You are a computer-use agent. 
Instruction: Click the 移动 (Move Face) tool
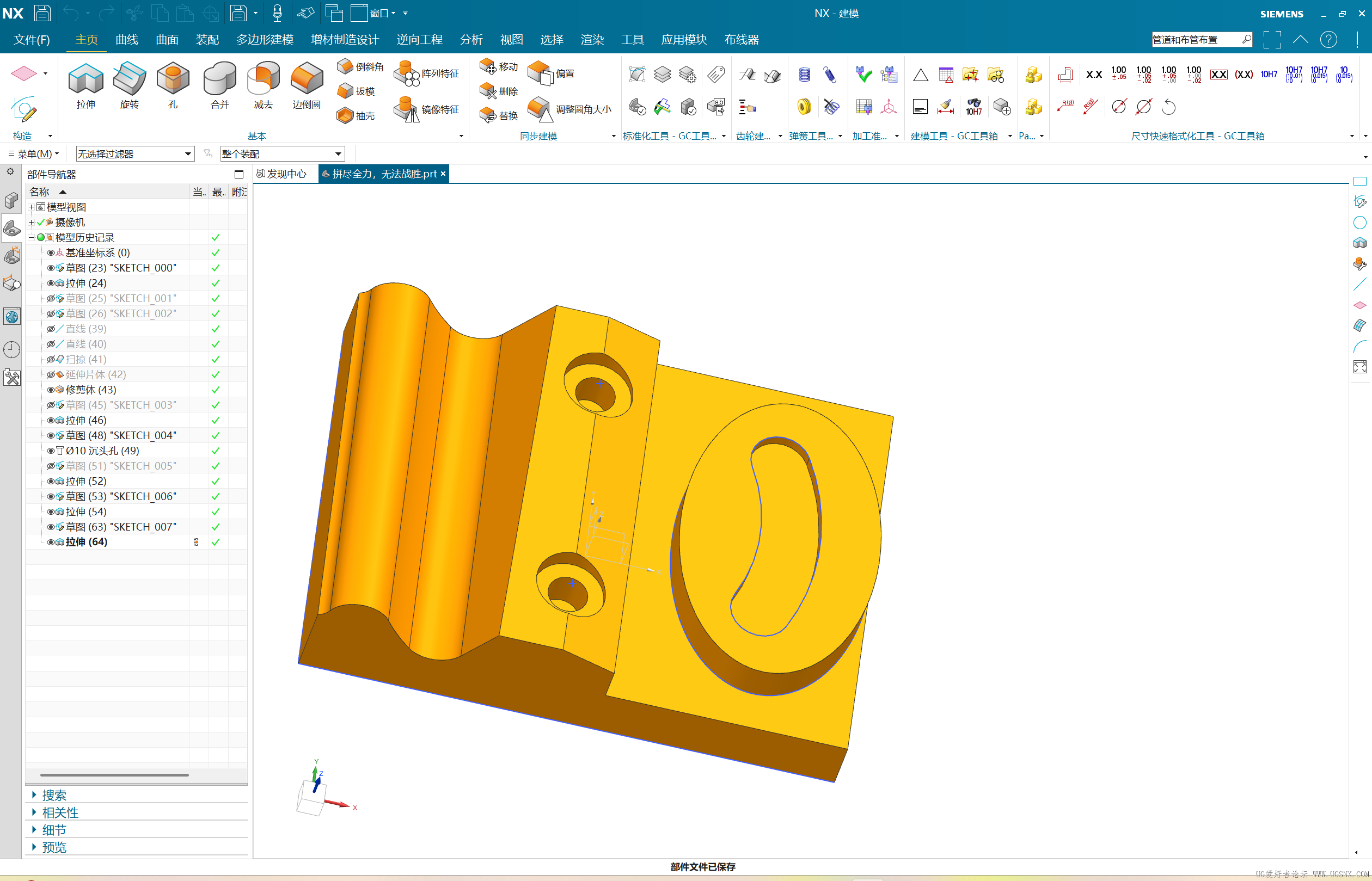[499, 66]
